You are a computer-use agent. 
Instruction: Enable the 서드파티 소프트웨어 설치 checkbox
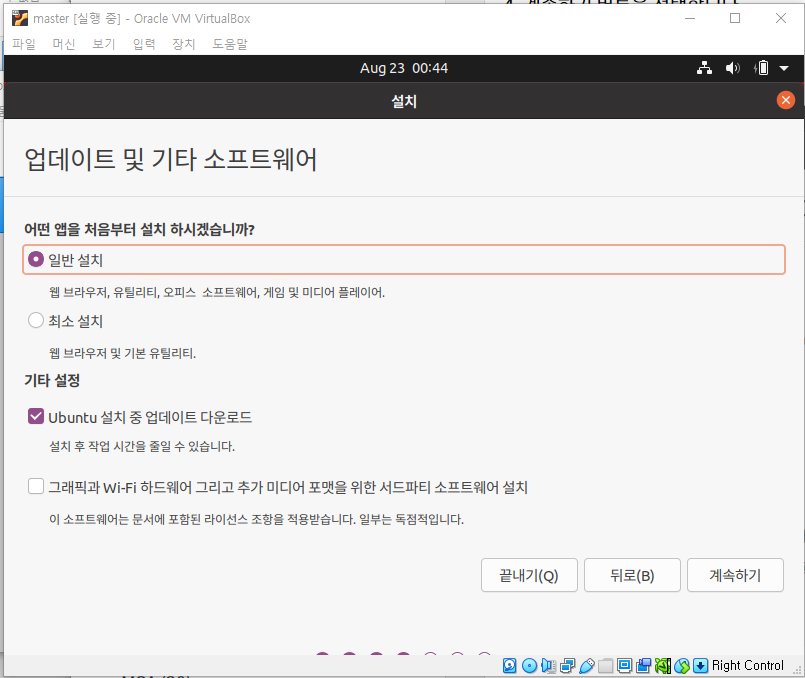tap(36, 486)
